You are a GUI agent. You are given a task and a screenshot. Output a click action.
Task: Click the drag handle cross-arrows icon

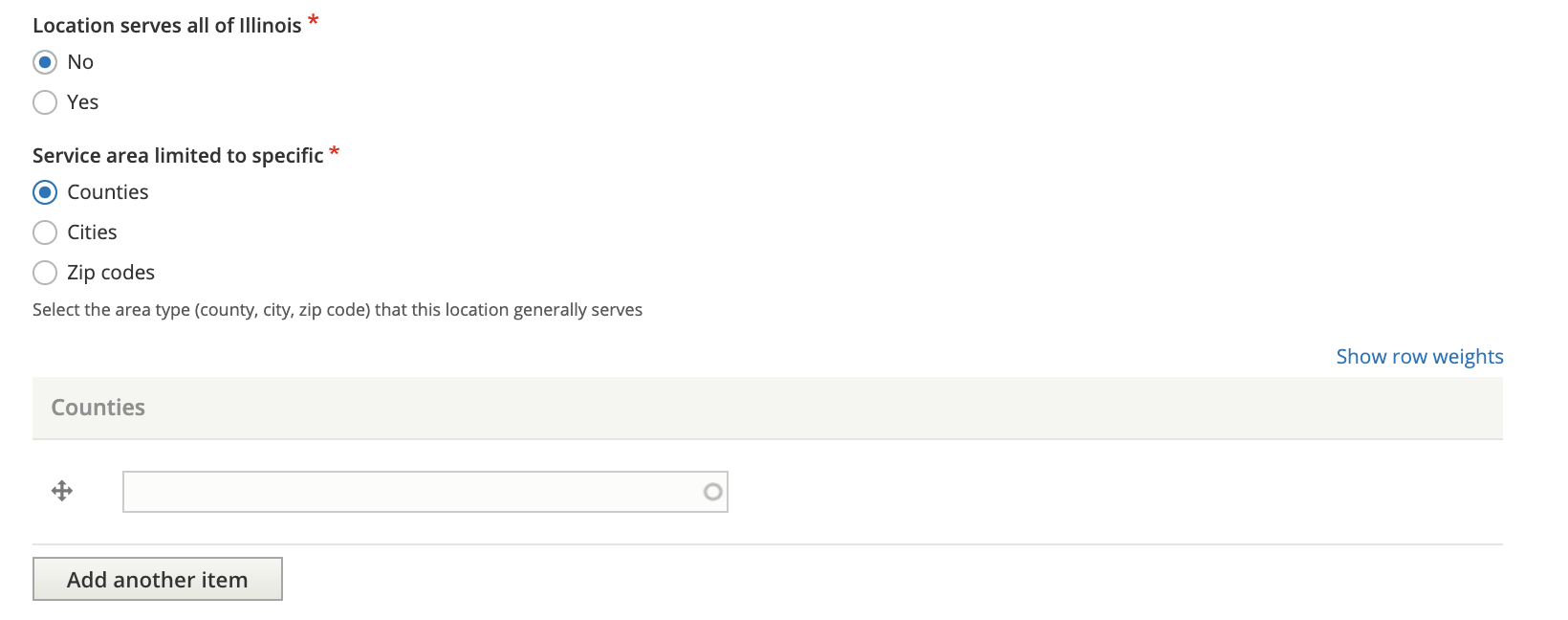click(62, 491)
